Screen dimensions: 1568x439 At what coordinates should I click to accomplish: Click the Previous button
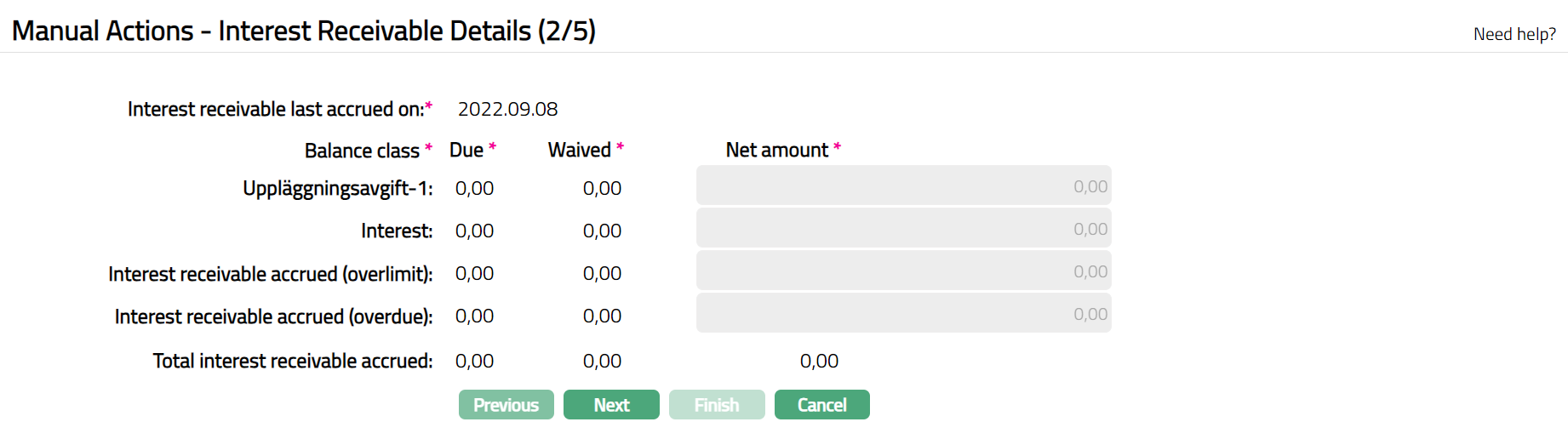(506, 405)
